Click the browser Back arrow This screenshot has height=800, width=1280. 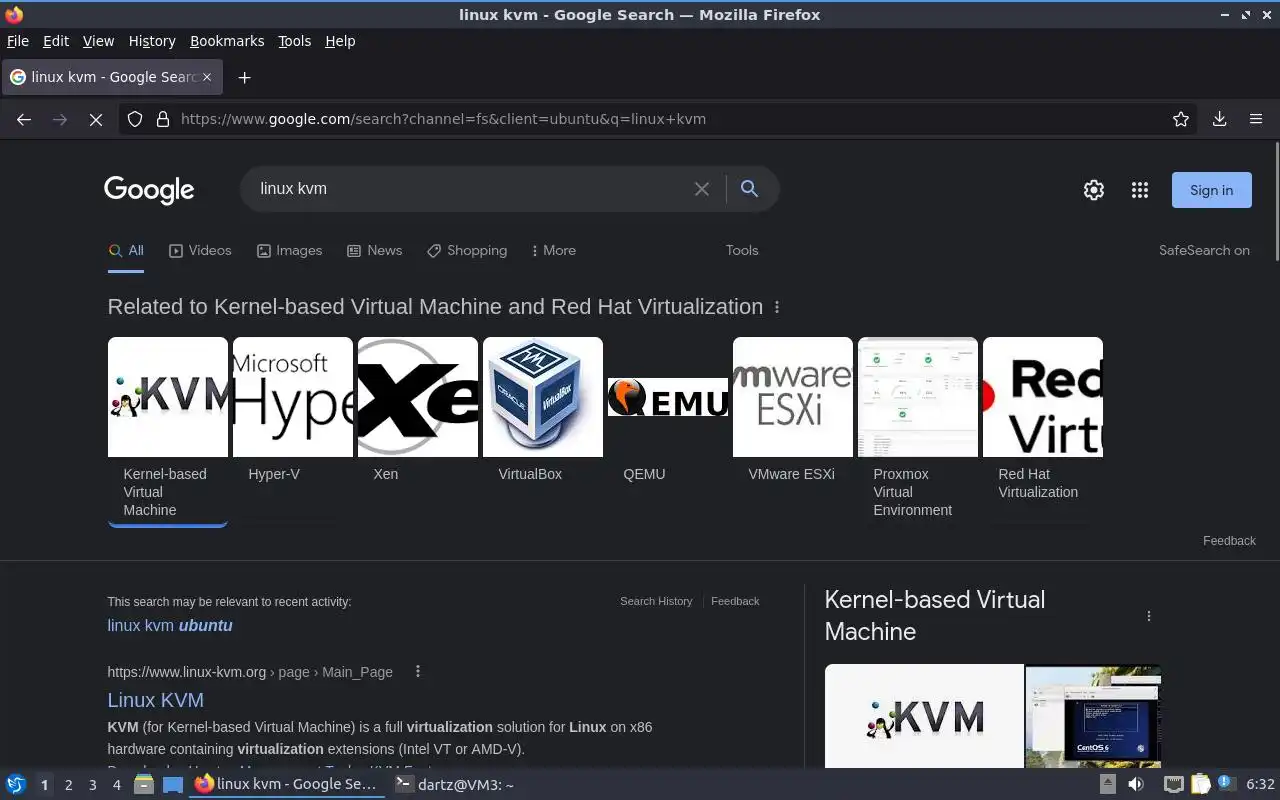pyautogui.click(x=24, y=119)
